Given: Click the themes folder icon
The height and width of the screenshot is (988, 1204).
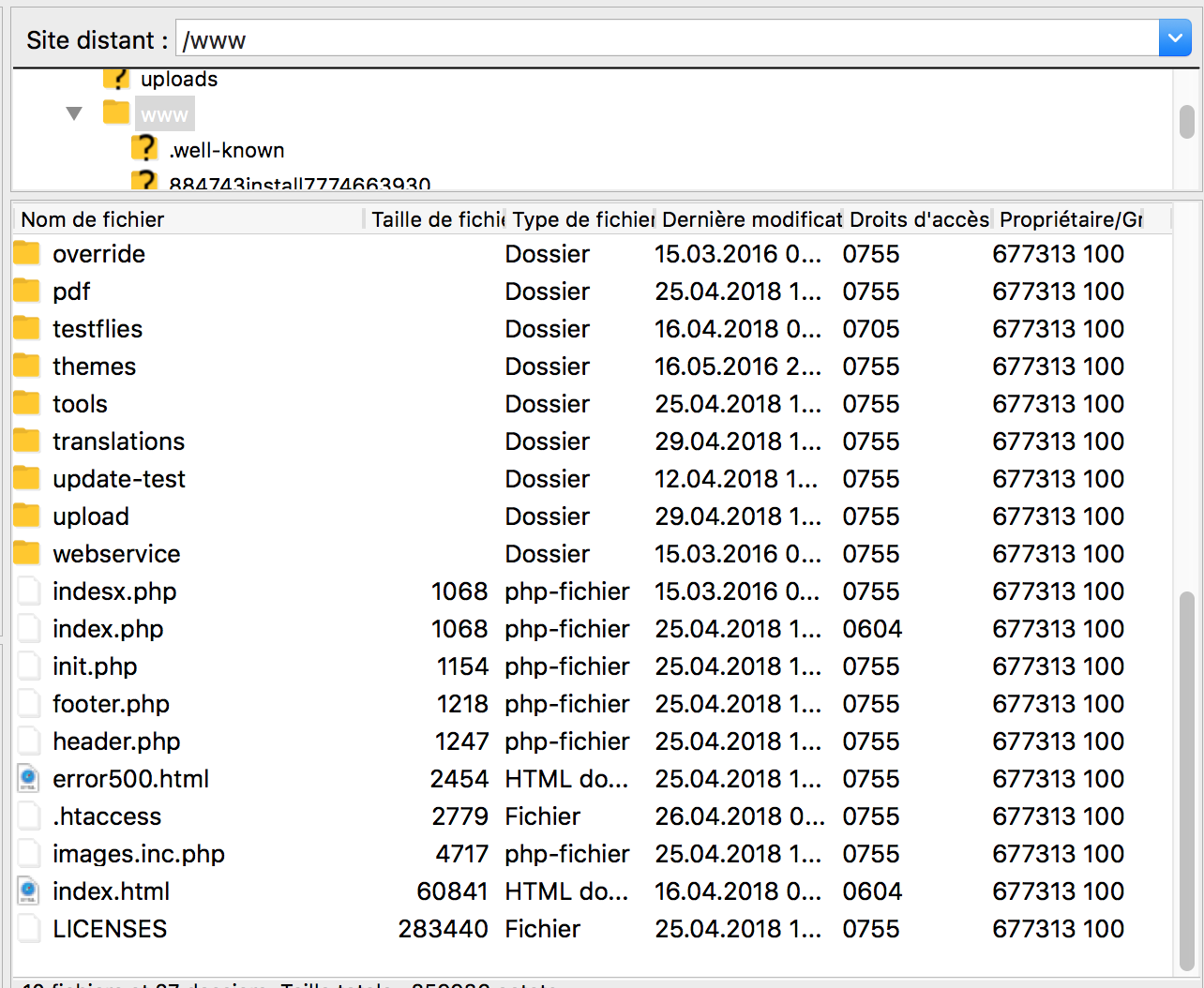Looking at the screenshot, I should point(26,366).
